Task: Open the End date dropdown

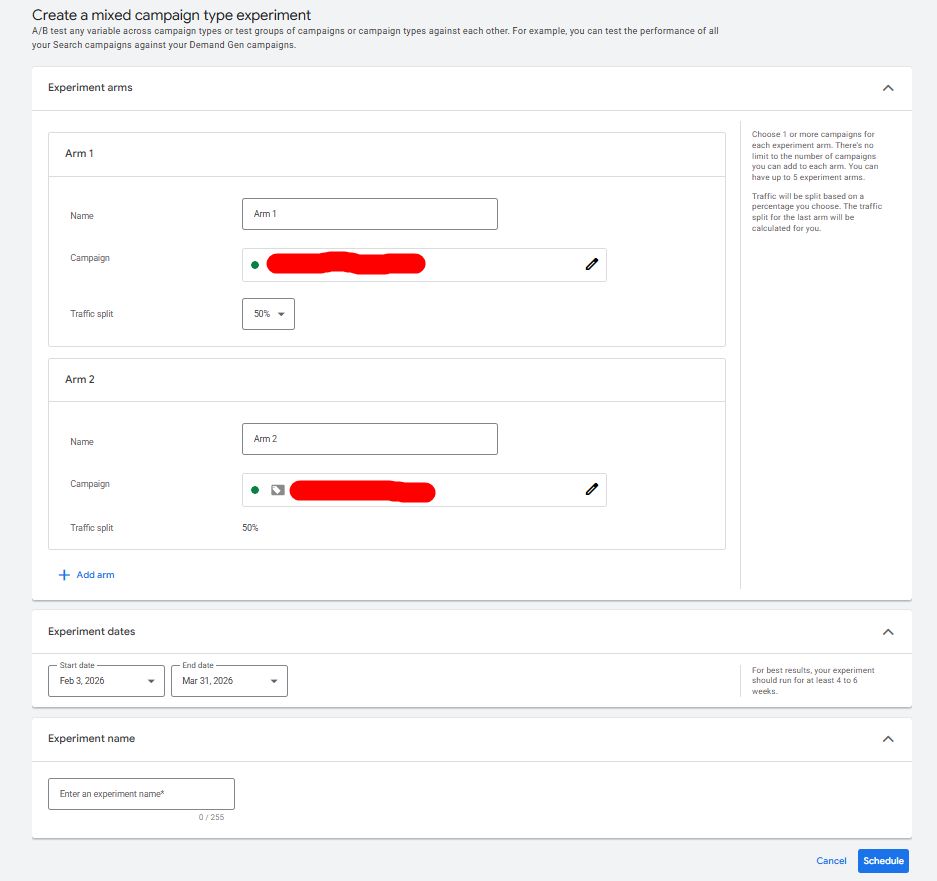Action: pos(229,681)
